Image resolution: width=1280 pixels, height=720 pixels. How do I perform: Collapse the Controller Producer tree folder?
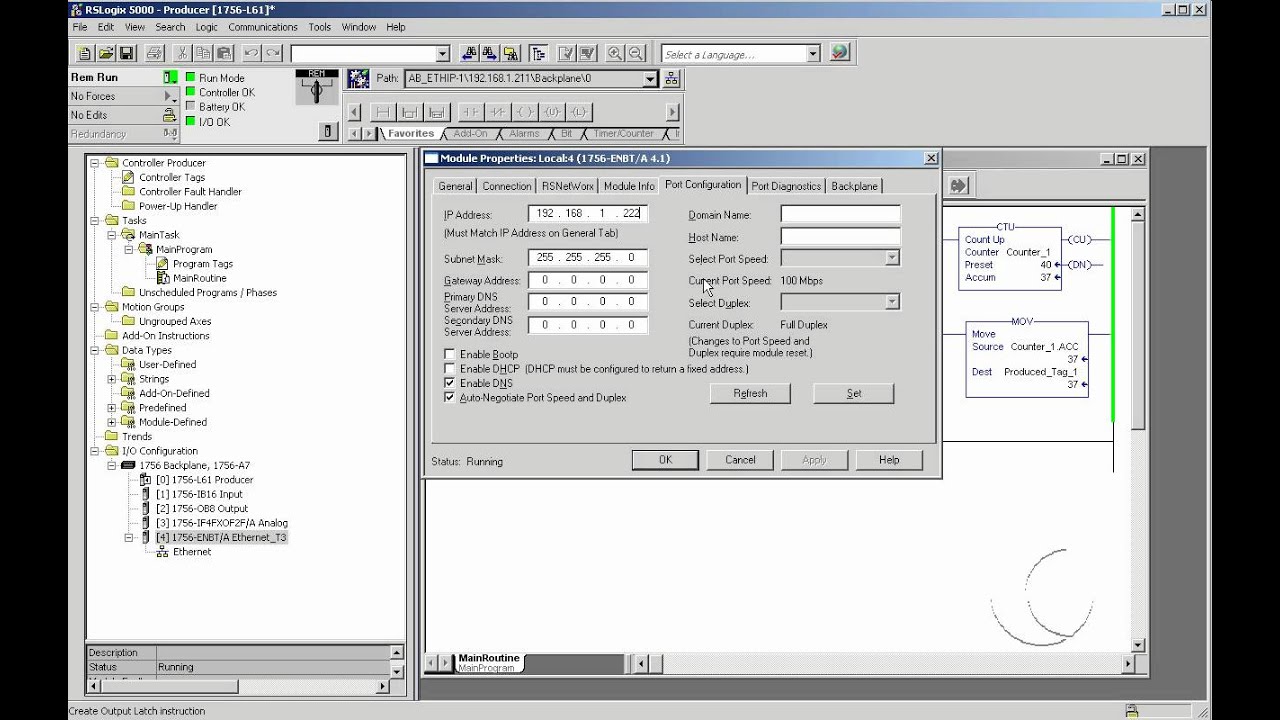95,163
